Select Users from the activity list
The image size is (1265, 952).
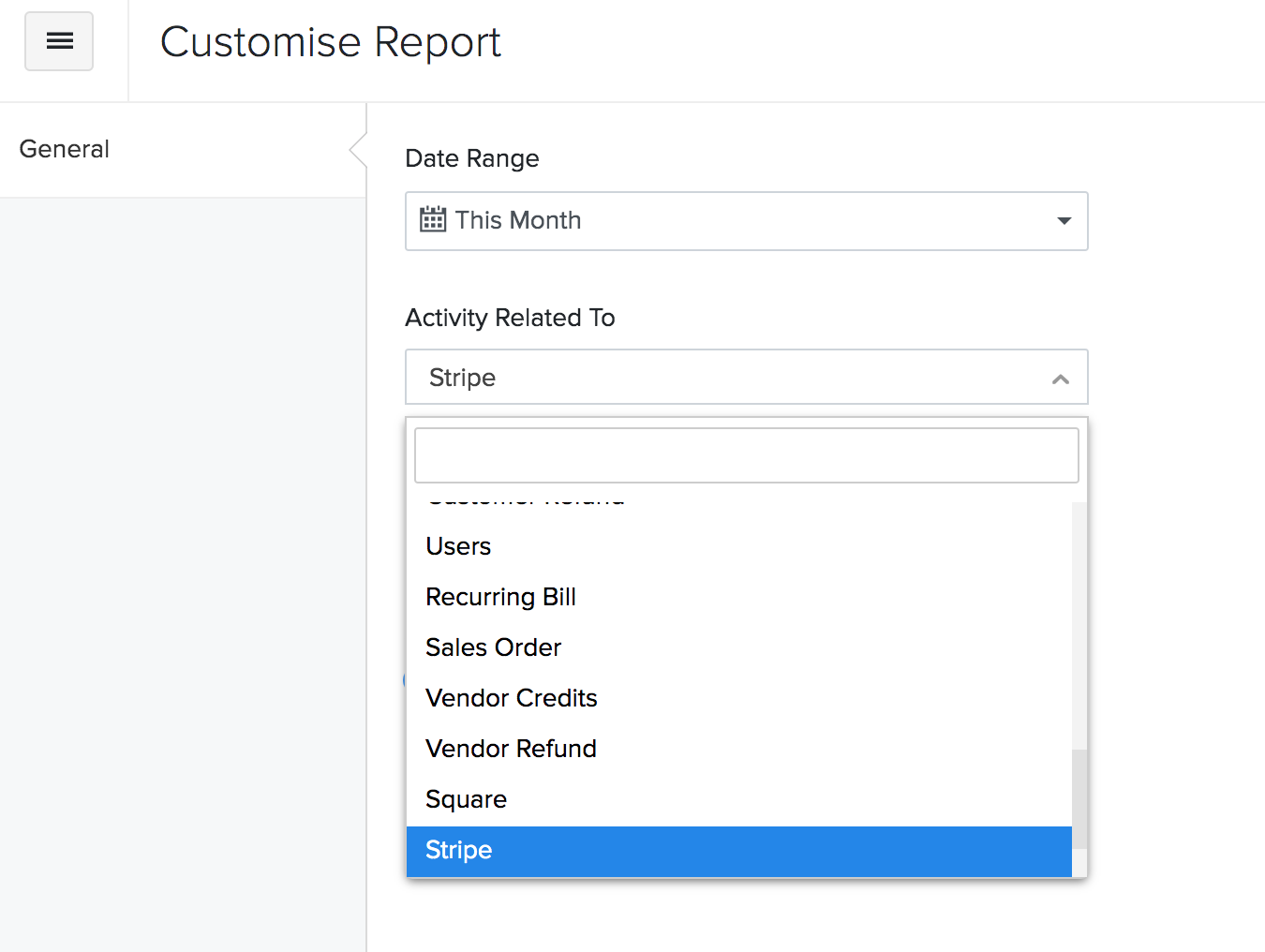tap(458, 546)
